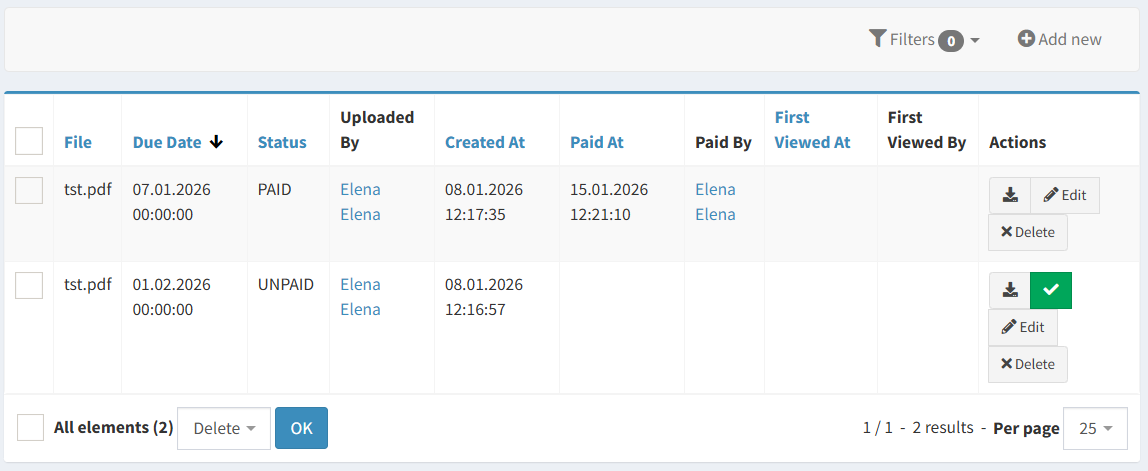Sort table by Created At column
The width and height of the screenshot is (1148, 471).
click(x=485, y=142)
